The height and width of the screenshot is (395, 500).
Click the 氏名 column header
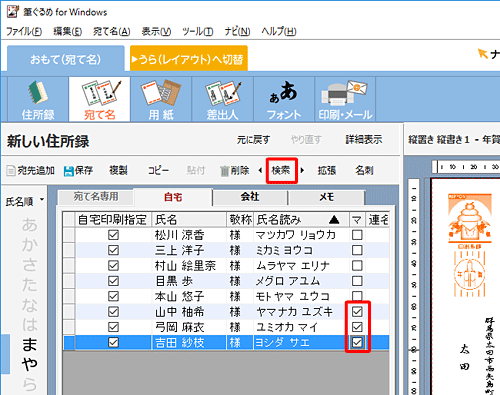coord(189,220)
